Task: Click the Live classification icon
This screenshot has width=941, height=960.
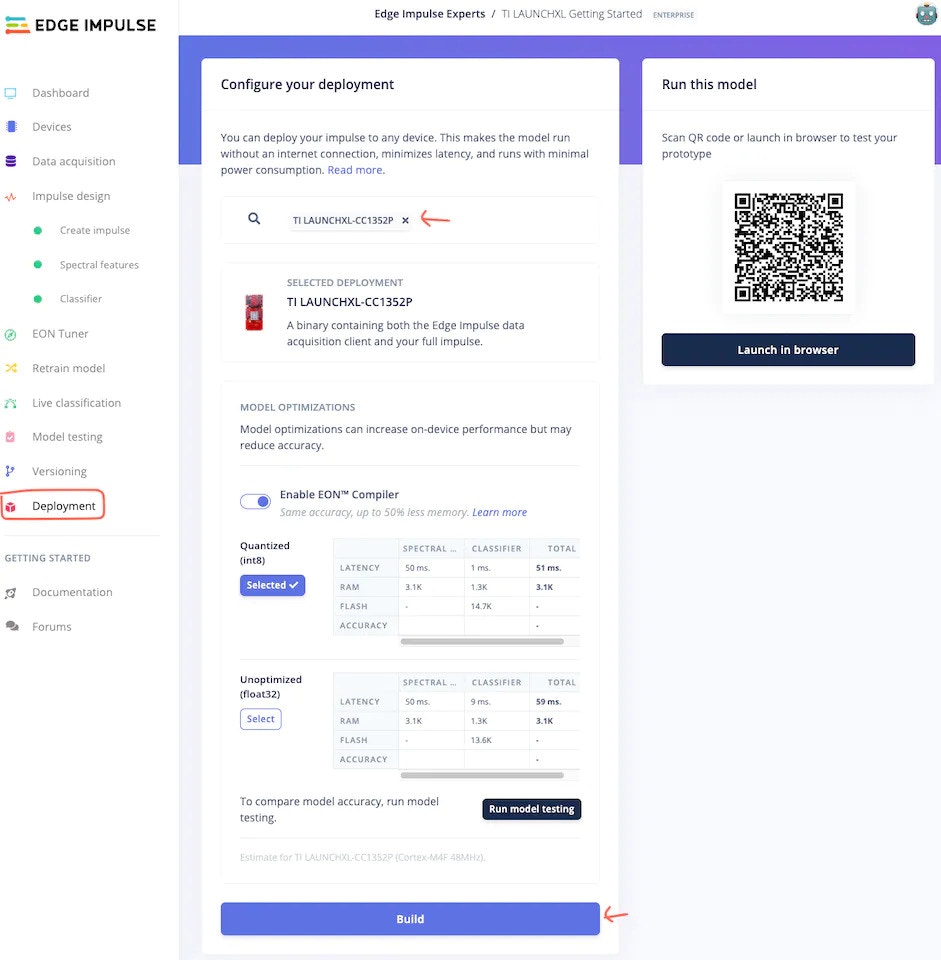Action: 10,403
